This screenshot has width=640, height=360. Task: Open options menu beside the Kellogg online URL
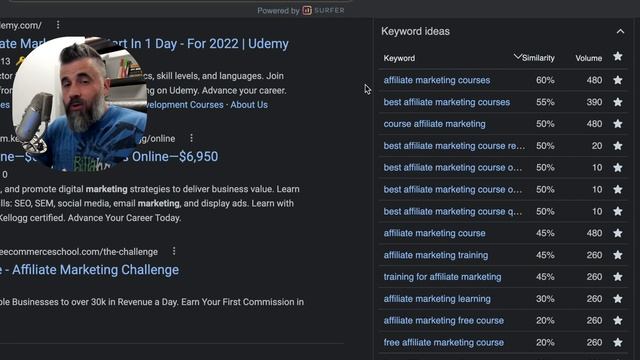(x=191, y=138)
